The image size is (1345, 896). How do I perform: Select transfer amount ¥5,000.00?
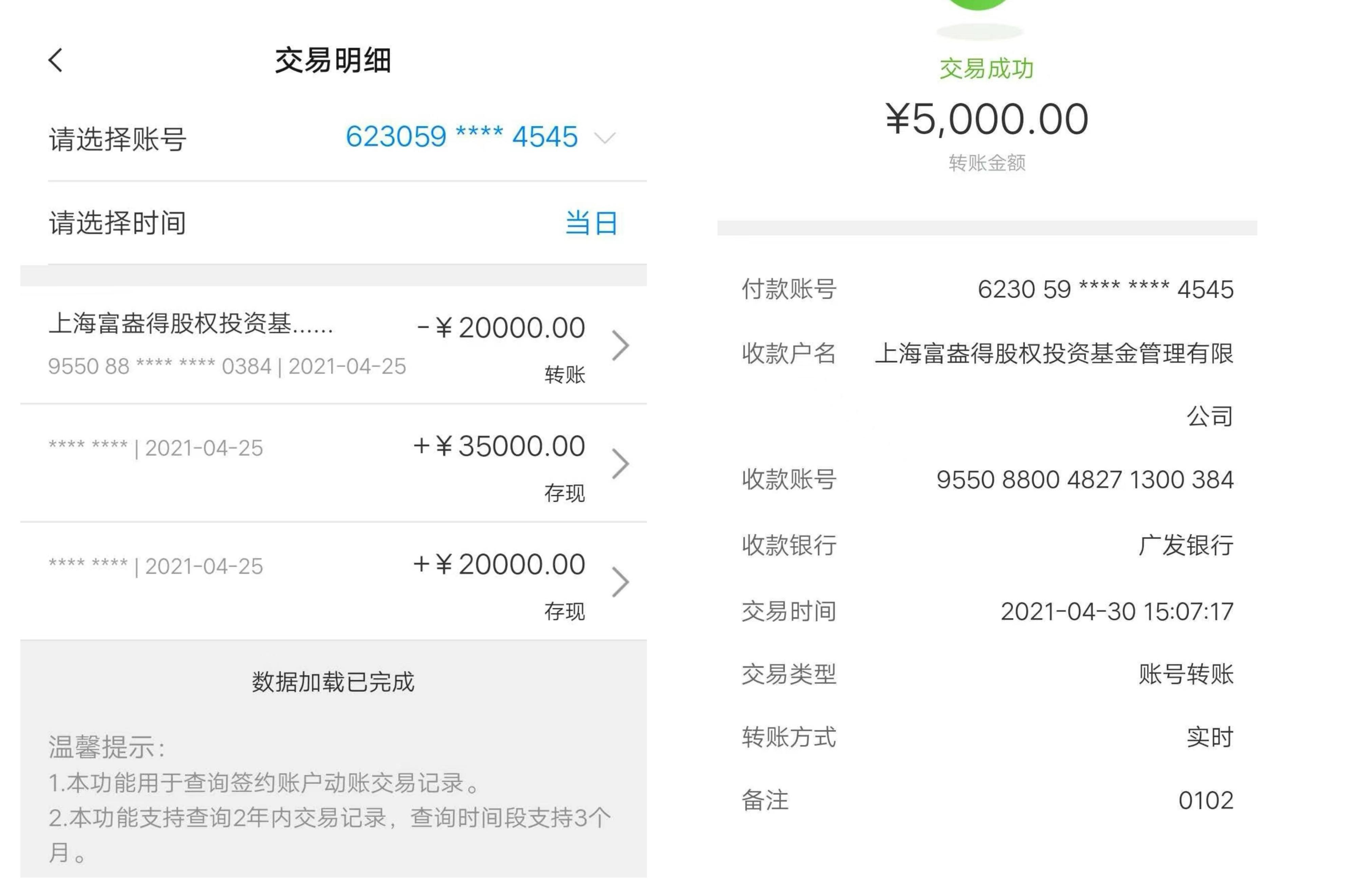point(987,118)
